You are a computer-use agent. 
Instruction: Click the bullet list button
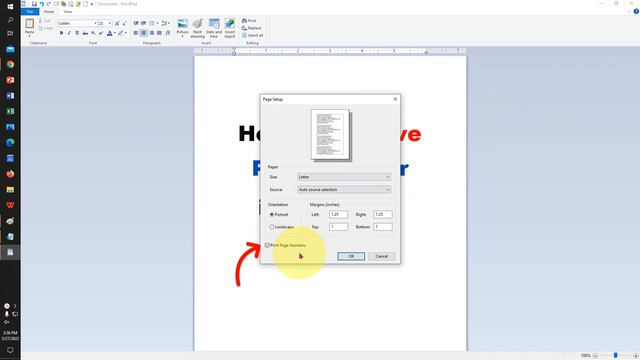pos(152,23)
